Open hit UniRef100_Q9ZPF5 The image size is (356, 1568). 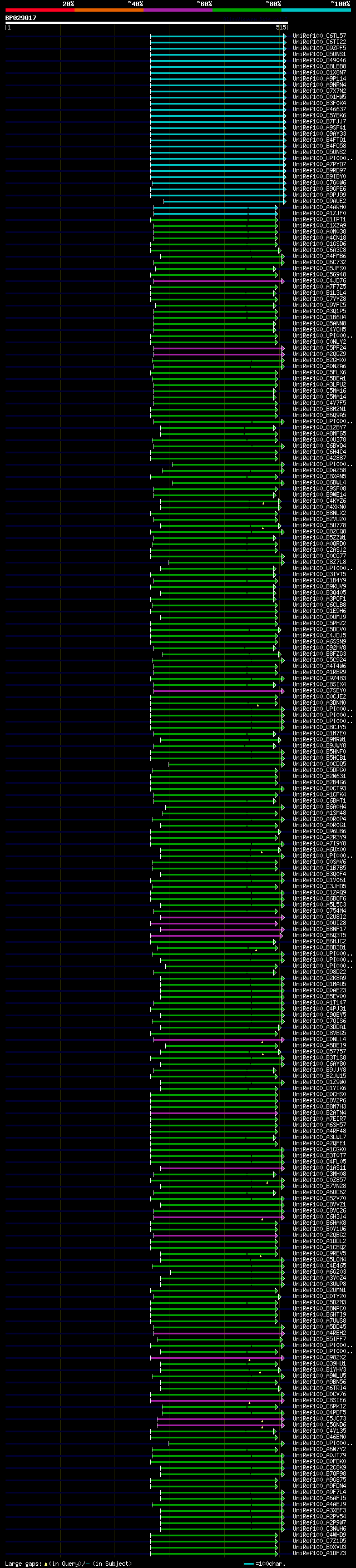[x=319, y=48]
